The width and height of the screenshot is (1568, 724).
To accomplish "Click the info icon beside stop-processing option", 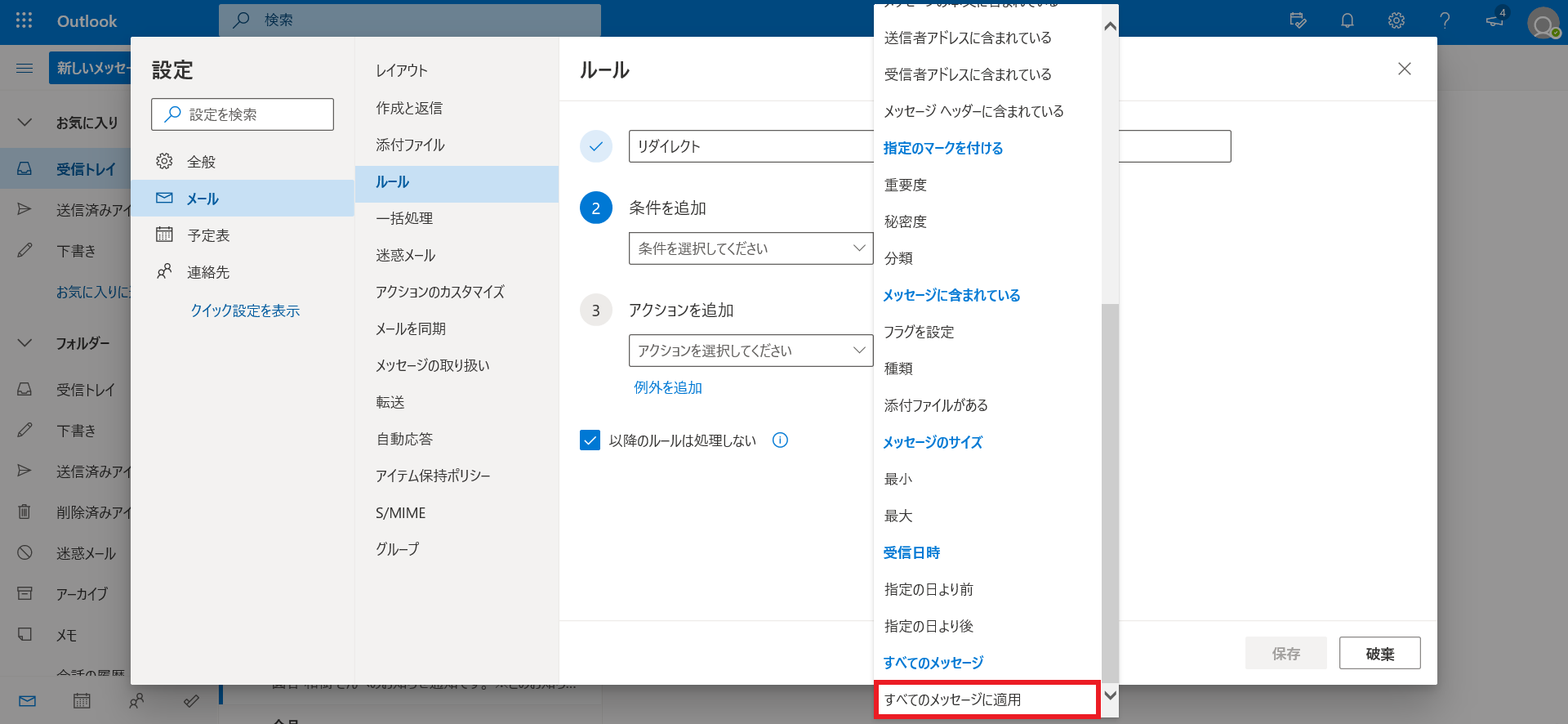I will (x=780, y=440).
